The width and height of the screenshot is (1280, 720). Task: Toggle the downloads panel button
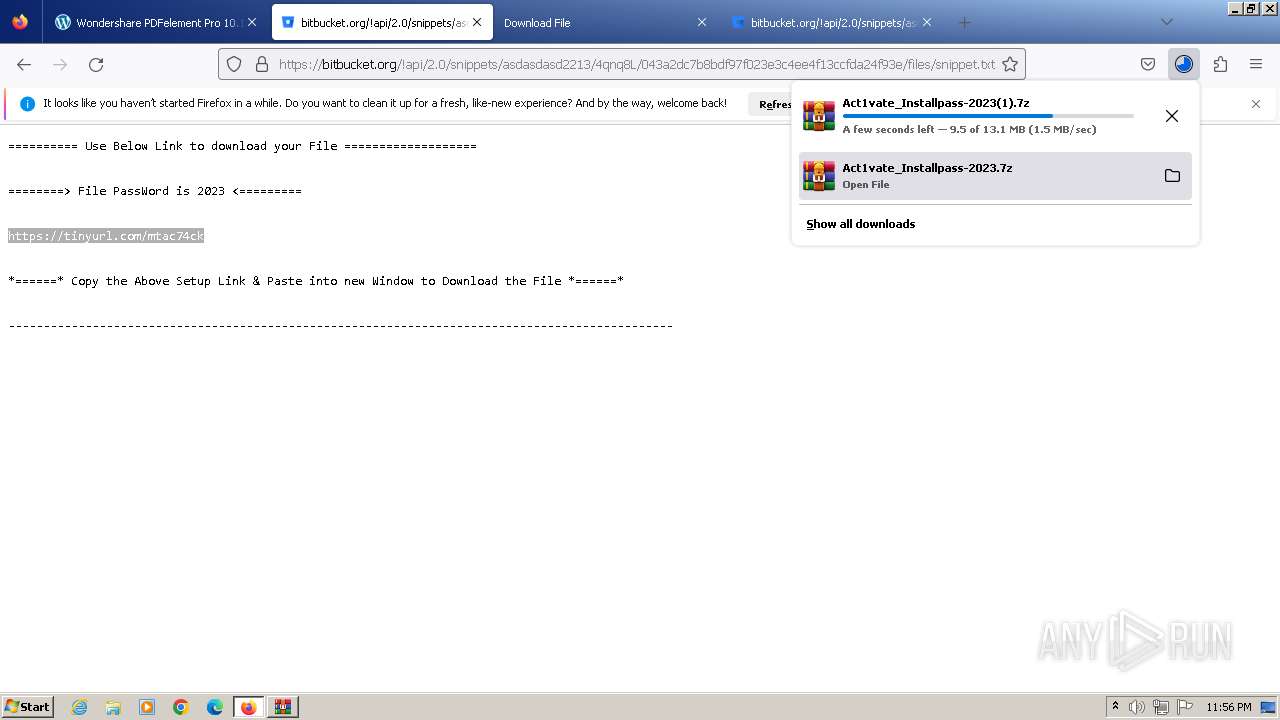coord(1184,64)
